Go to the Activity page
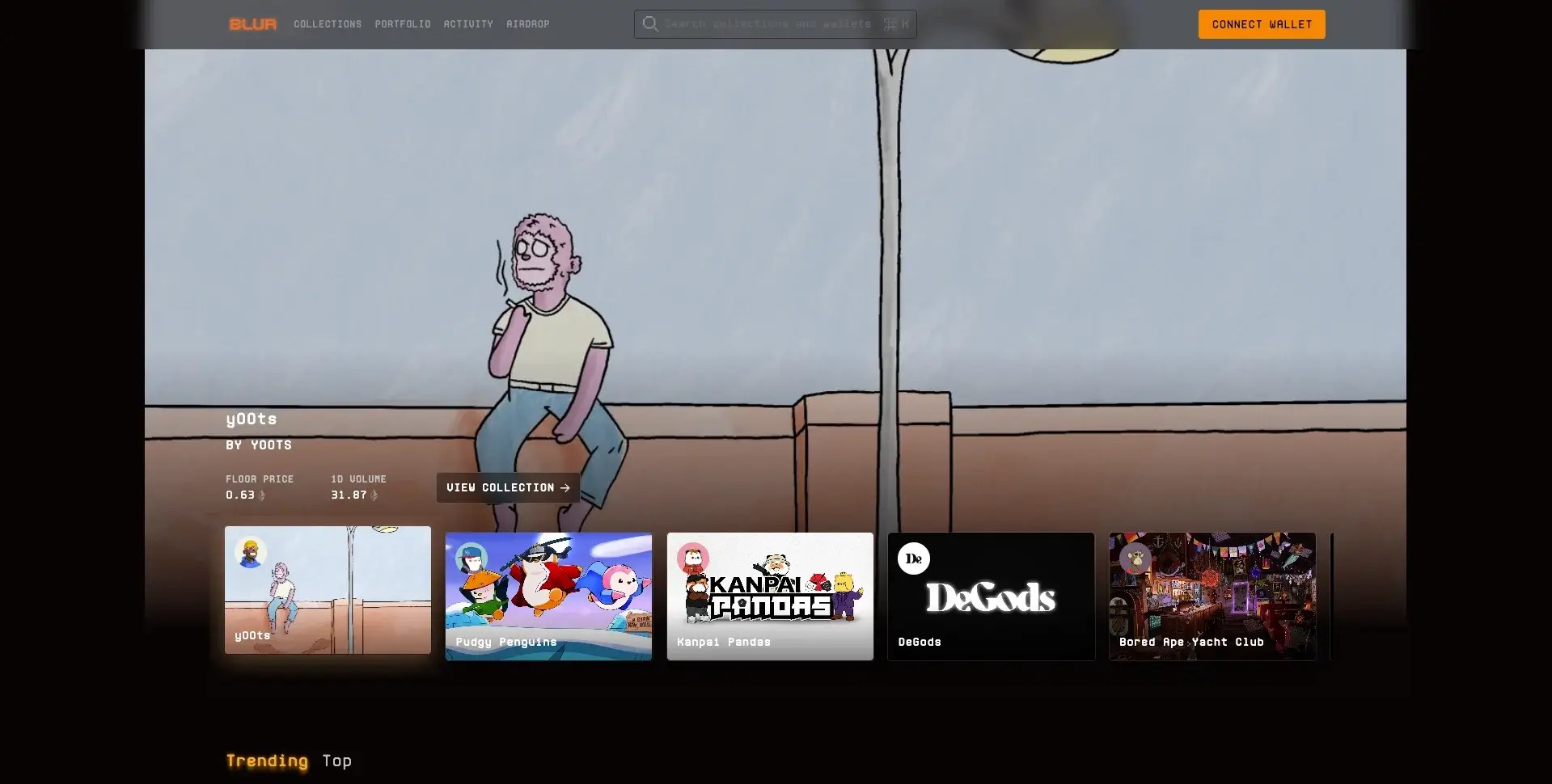This screenshot has width=1552, height=784. [468, 24]
